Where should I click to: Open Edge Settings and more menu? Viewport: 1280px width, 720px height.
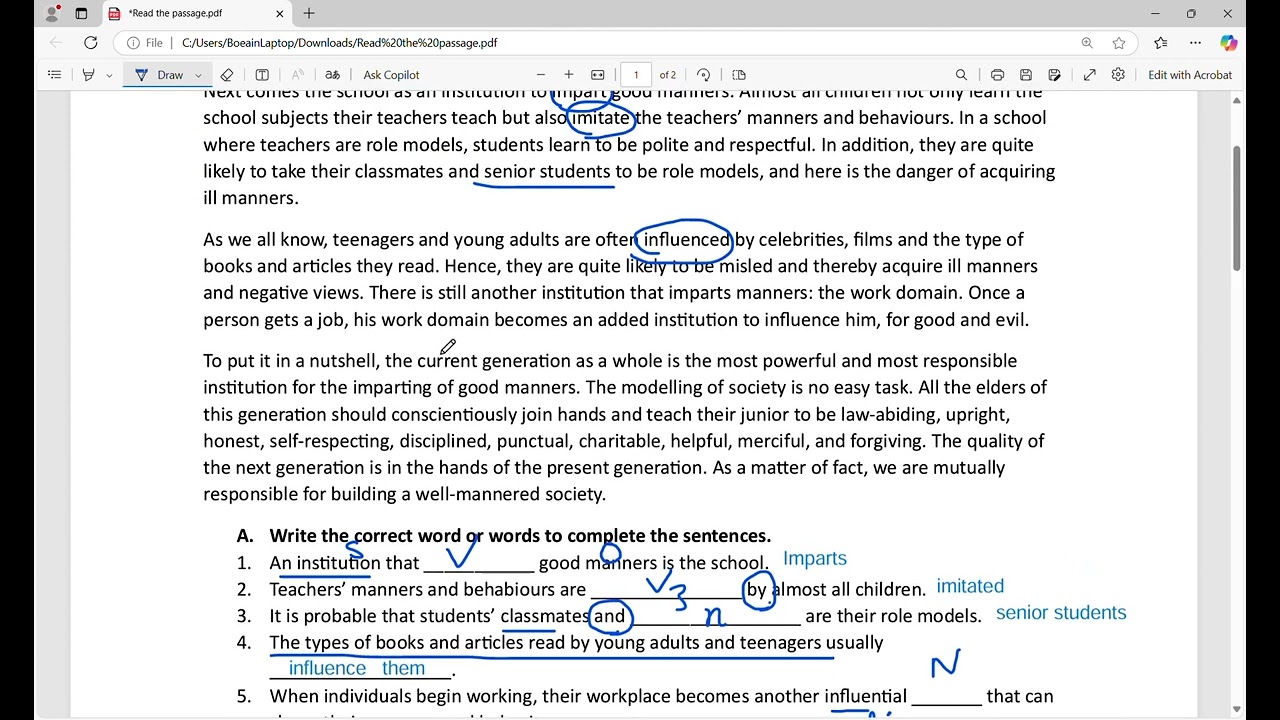1195,43
